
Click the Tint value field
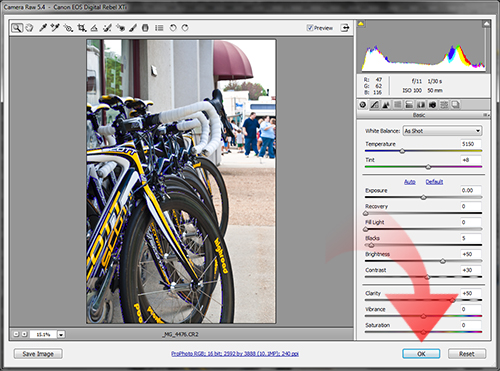click(x=471, y=160)
